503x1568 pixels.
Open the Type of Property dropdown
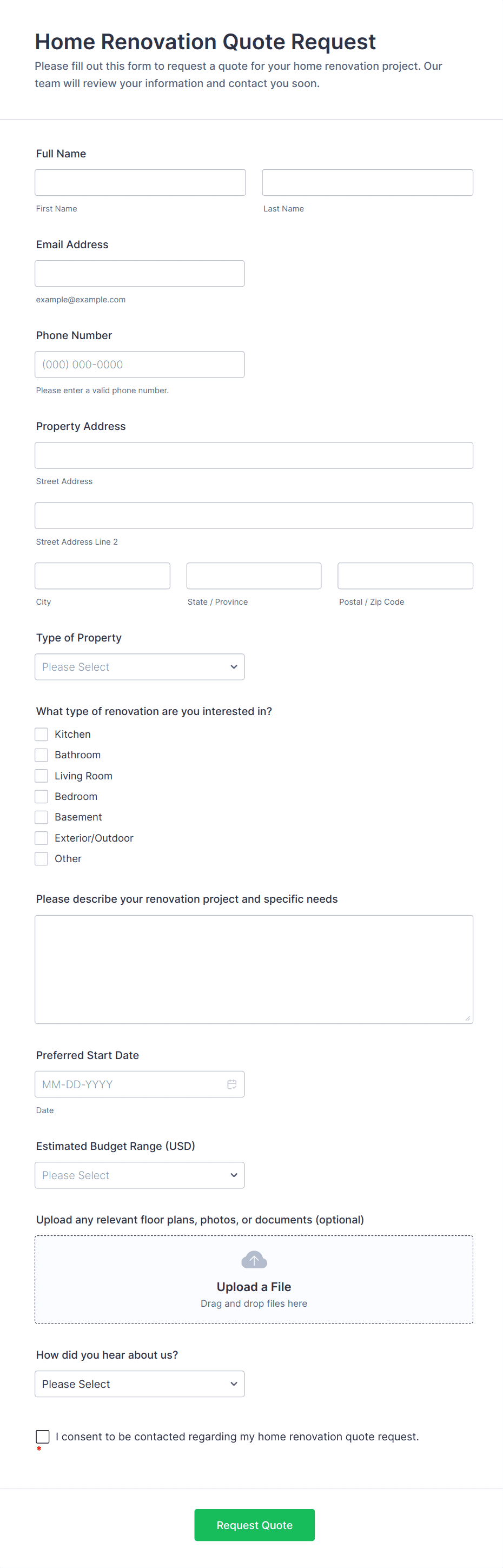click(x=140, y=667)
